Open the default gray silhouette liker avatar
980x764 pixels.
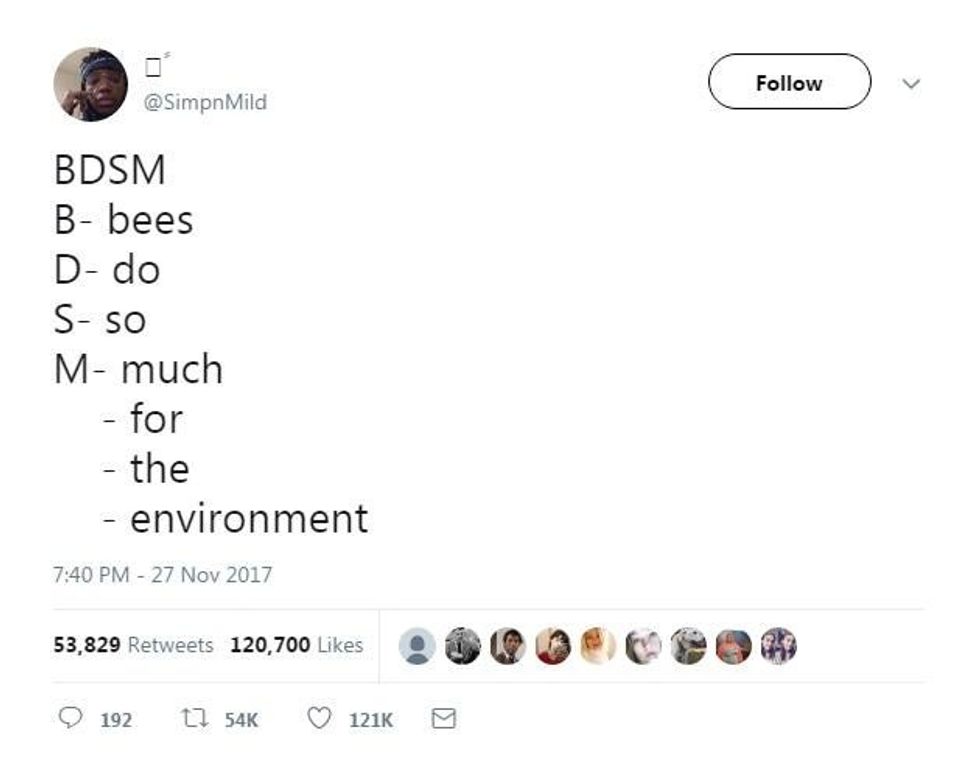click(x=416, y=646)
